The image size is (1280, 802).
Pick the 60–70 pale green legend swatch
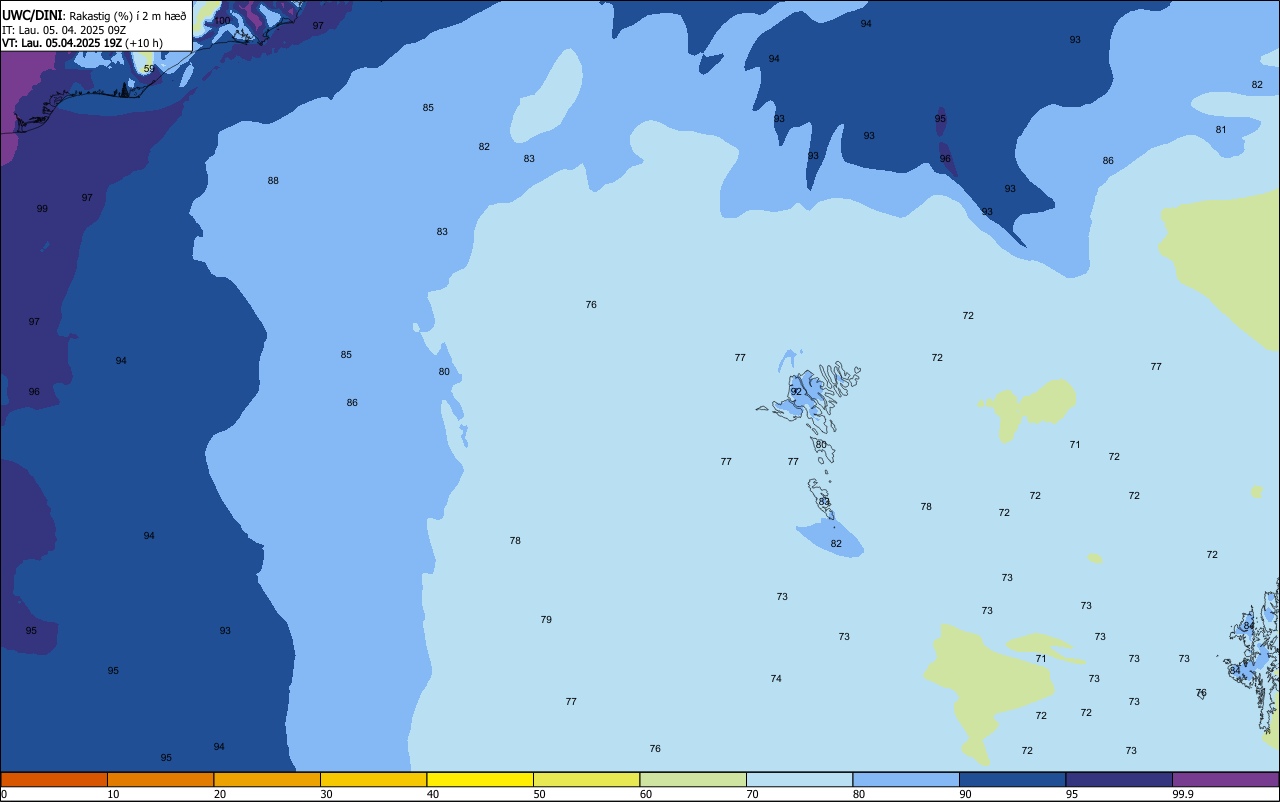click(693, 779)
